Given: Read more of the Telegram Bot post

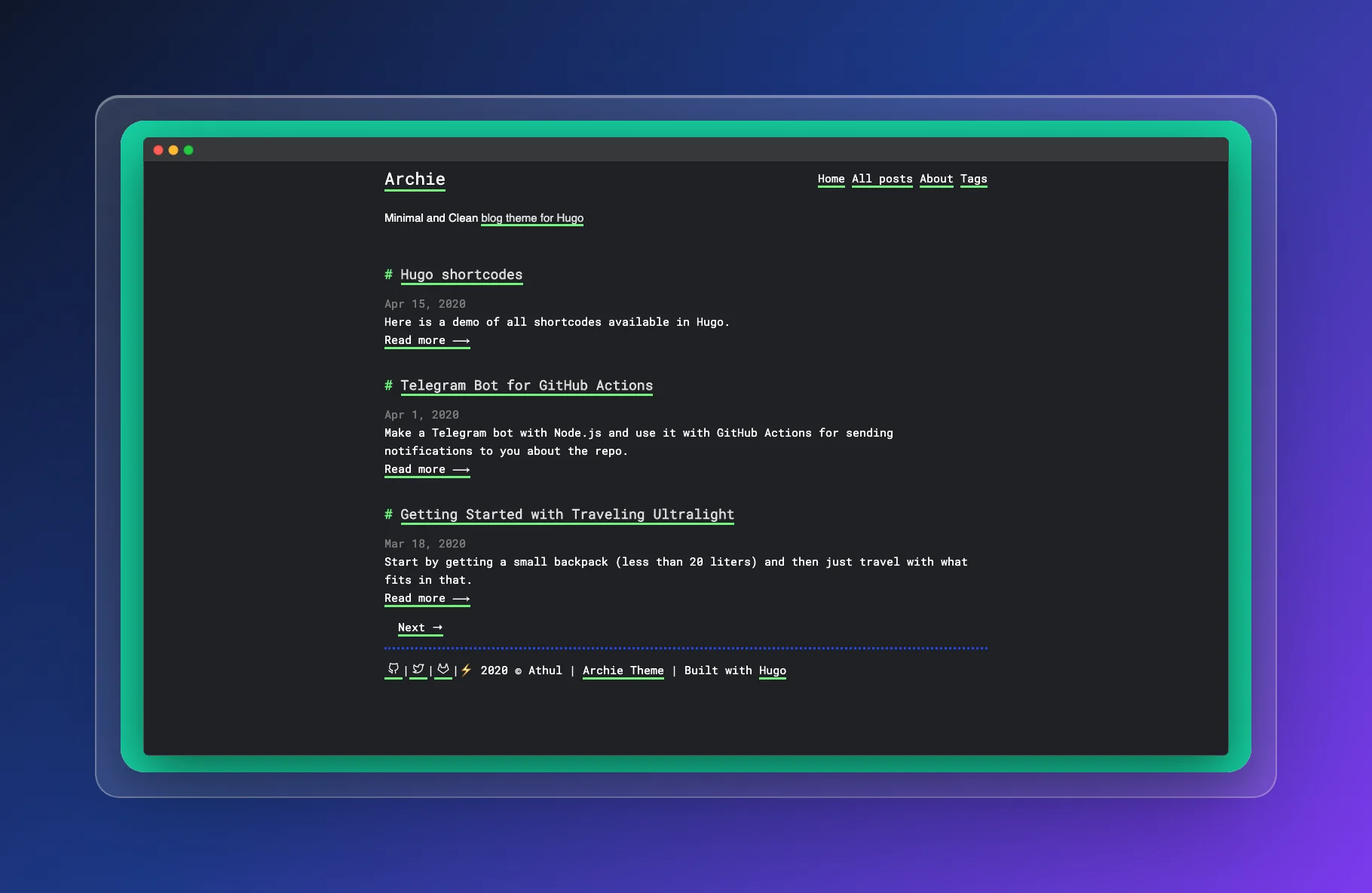Looking at the screenshot, I should (x=427, y=469).
